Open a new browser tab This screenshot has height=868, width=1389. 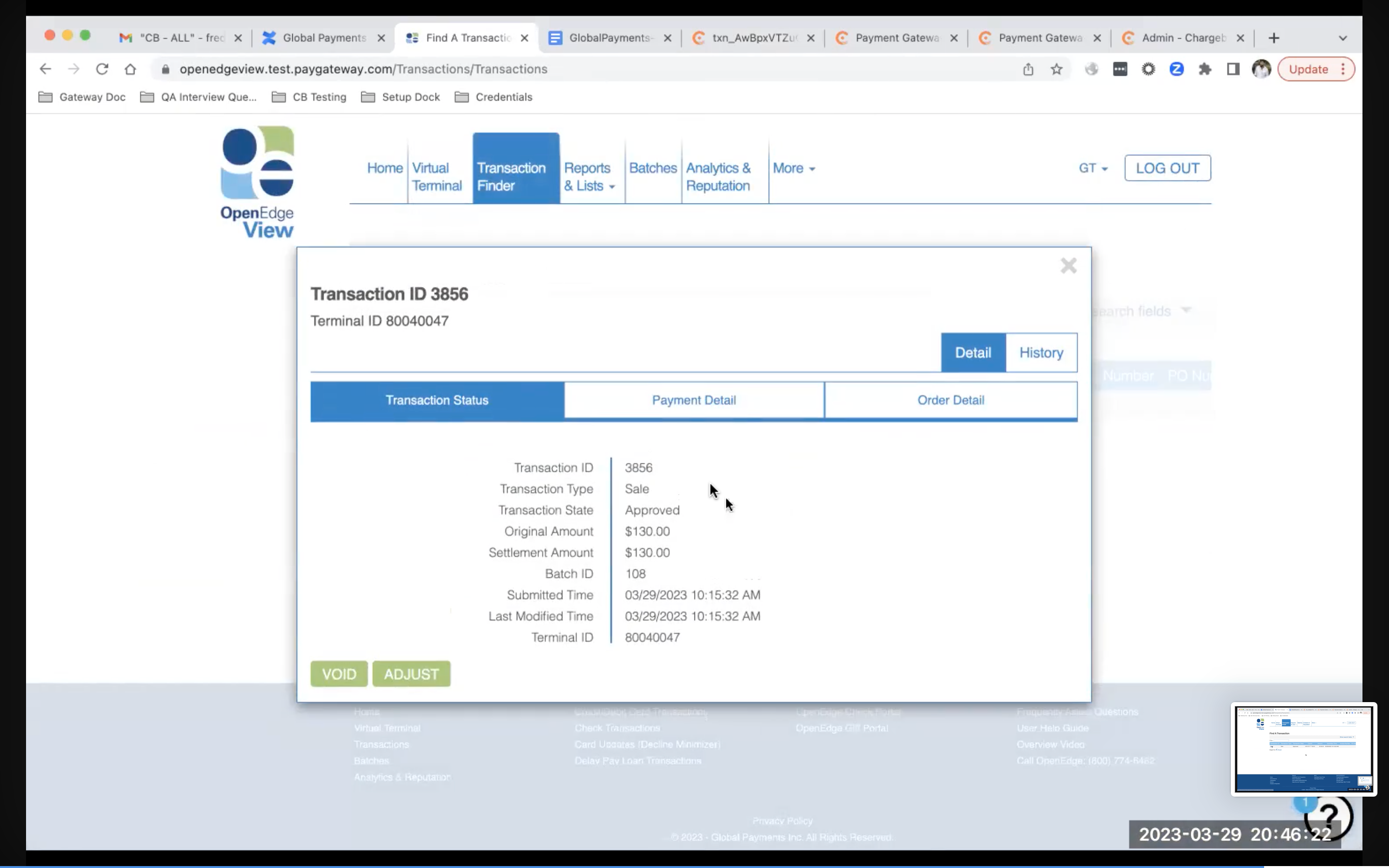point(1274,38)
